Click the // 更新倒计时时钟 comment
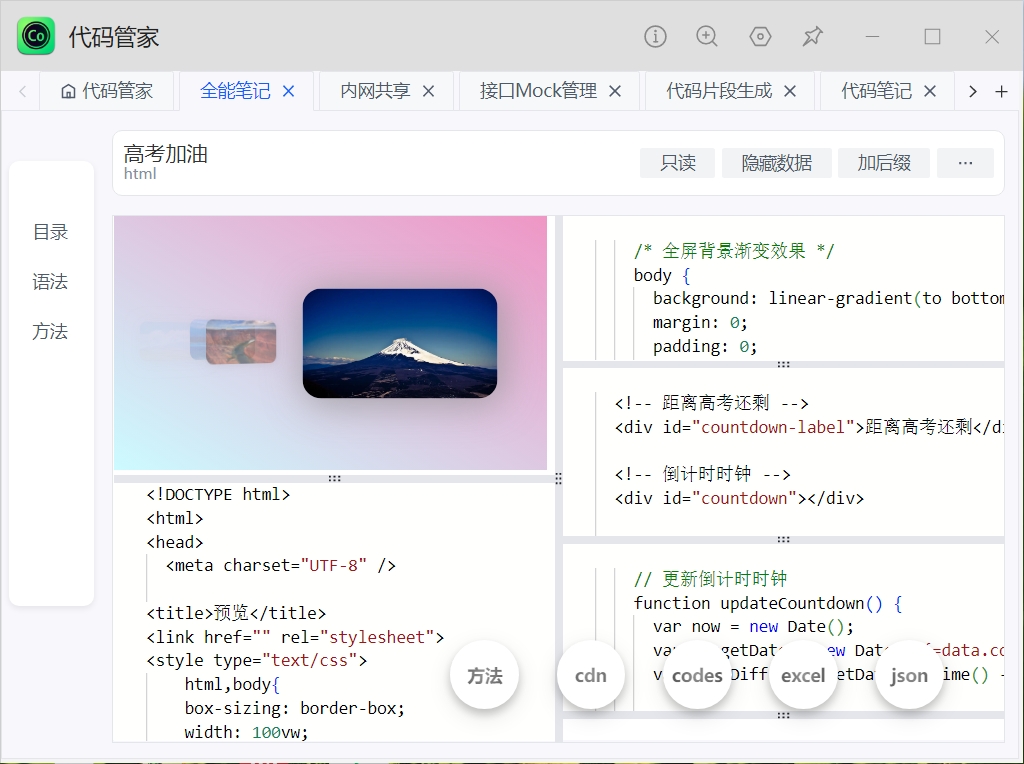 coord(711,579)
